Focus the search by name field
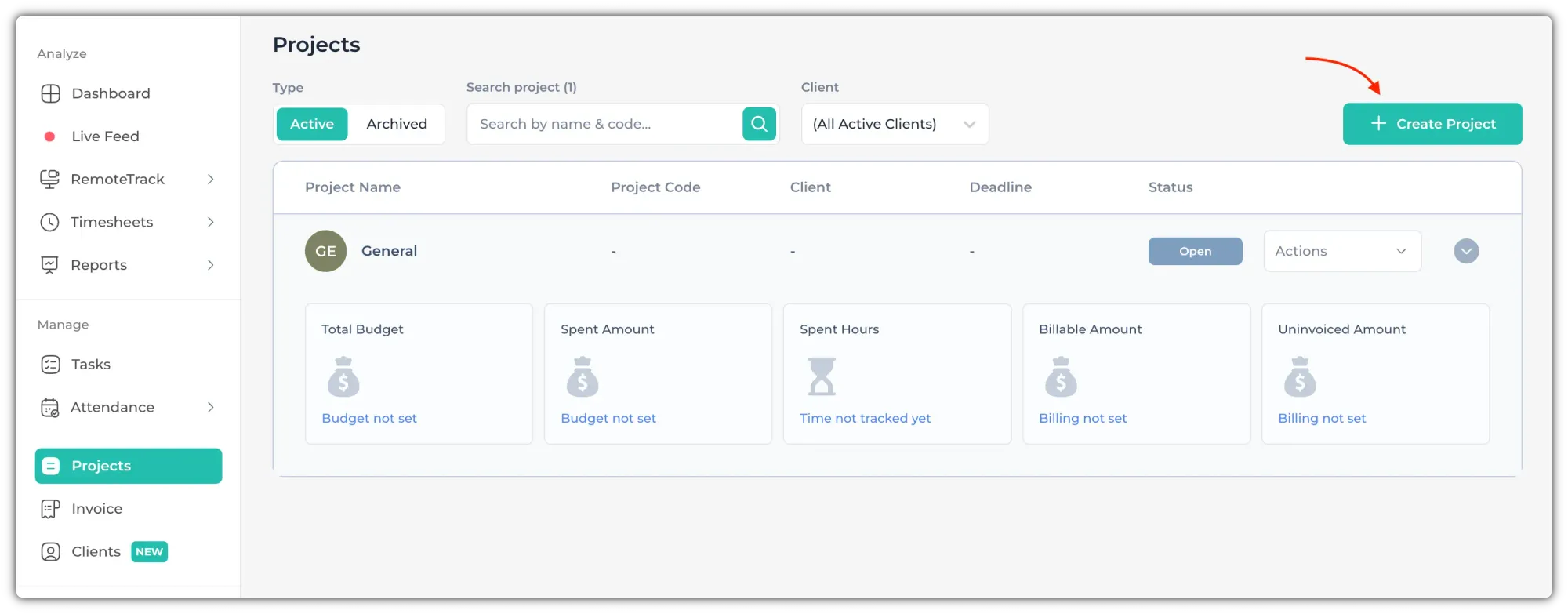Viewport: 1568px width, 614px height. (x=604, y=124)
